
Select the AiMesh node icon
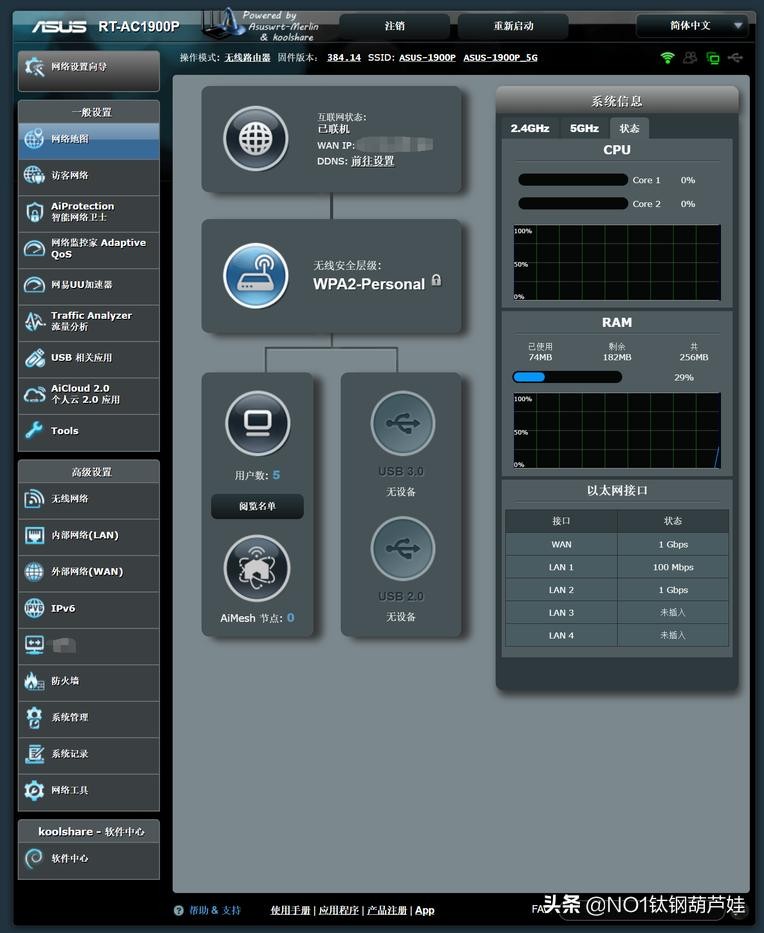tap(257, 568)
